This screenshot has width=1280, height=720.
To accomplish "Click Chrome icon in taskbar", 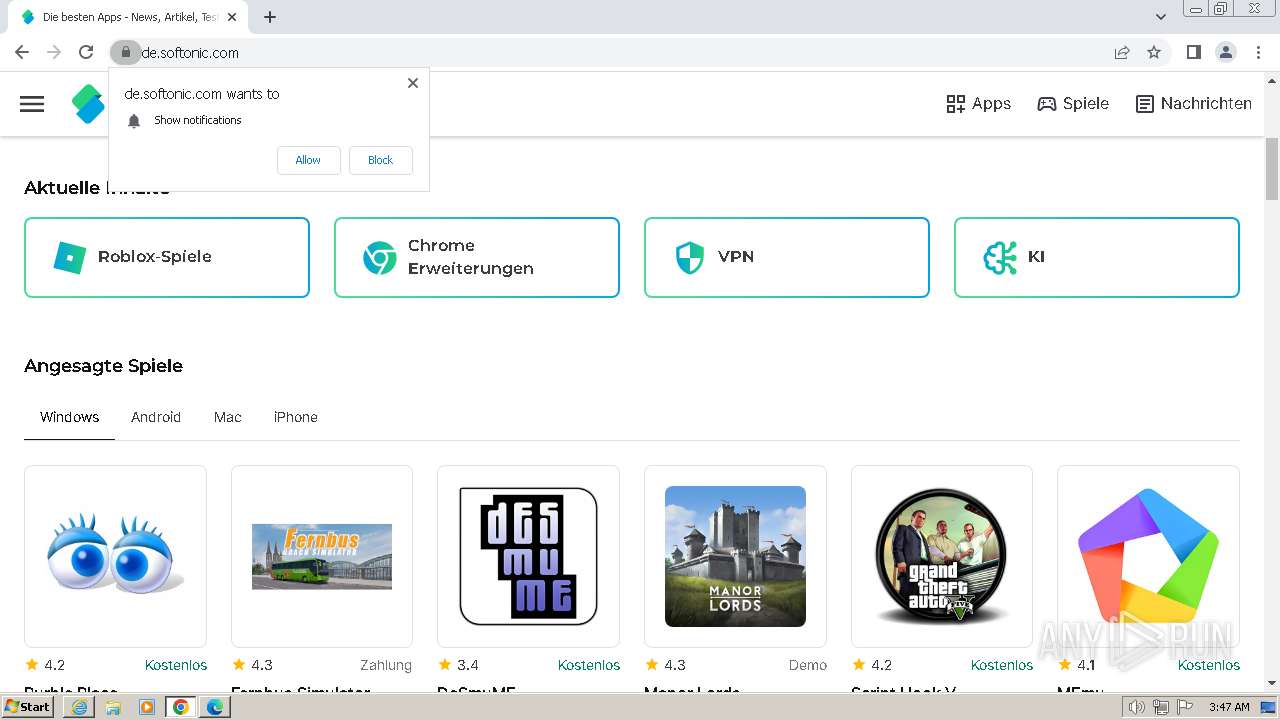I will tap(181, 707).
